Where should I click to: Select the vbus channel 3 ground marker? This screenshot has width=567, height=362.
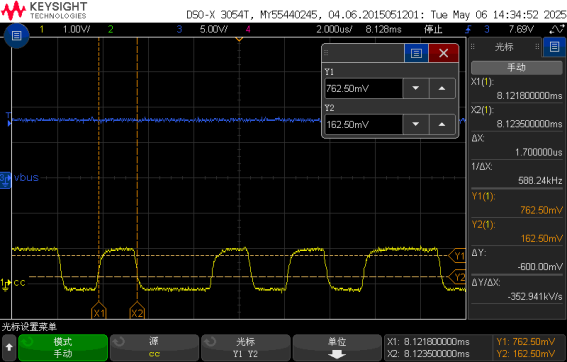coord(5,180)
